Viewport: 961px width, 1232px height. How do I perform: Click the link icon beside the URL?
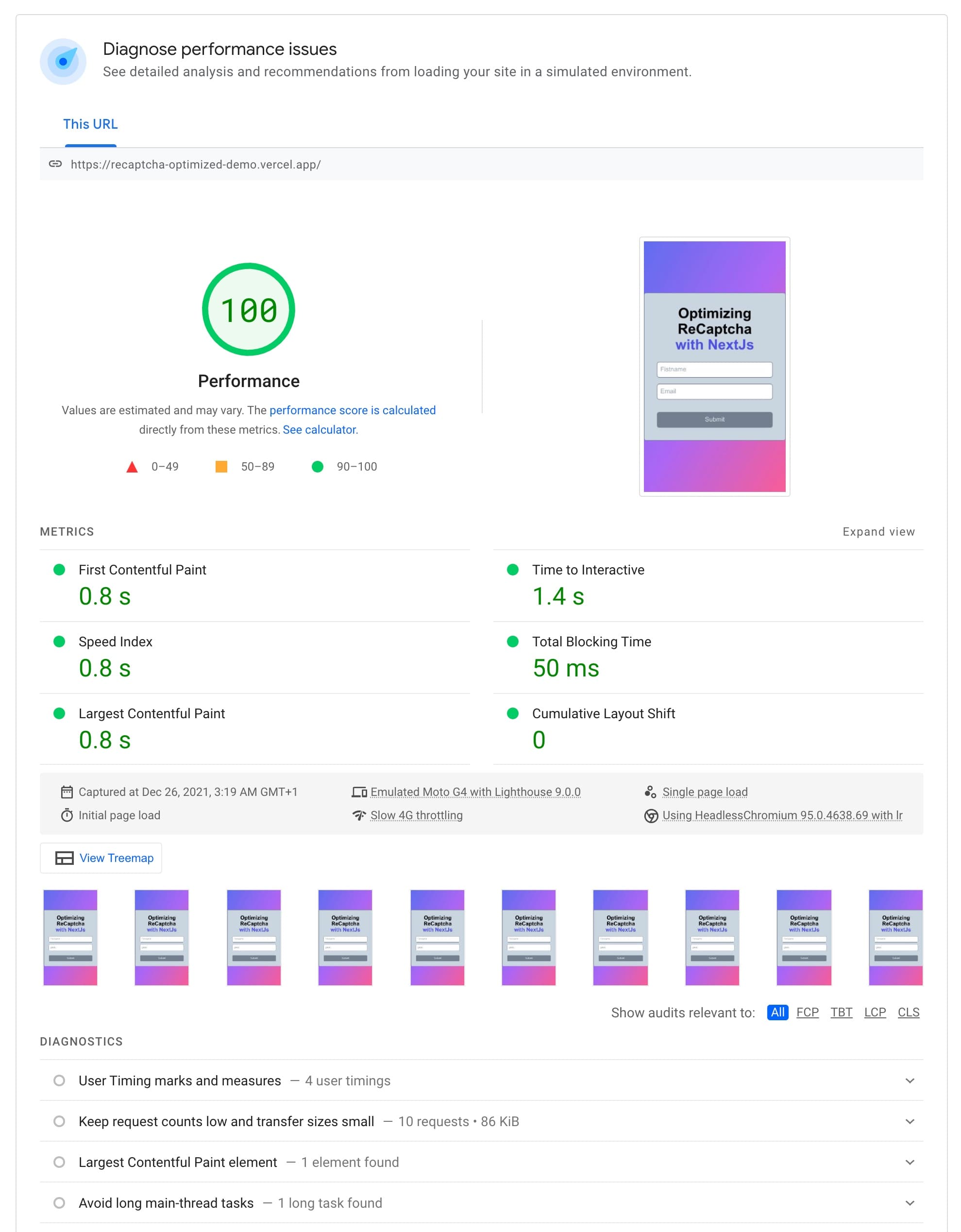point(56,165)
